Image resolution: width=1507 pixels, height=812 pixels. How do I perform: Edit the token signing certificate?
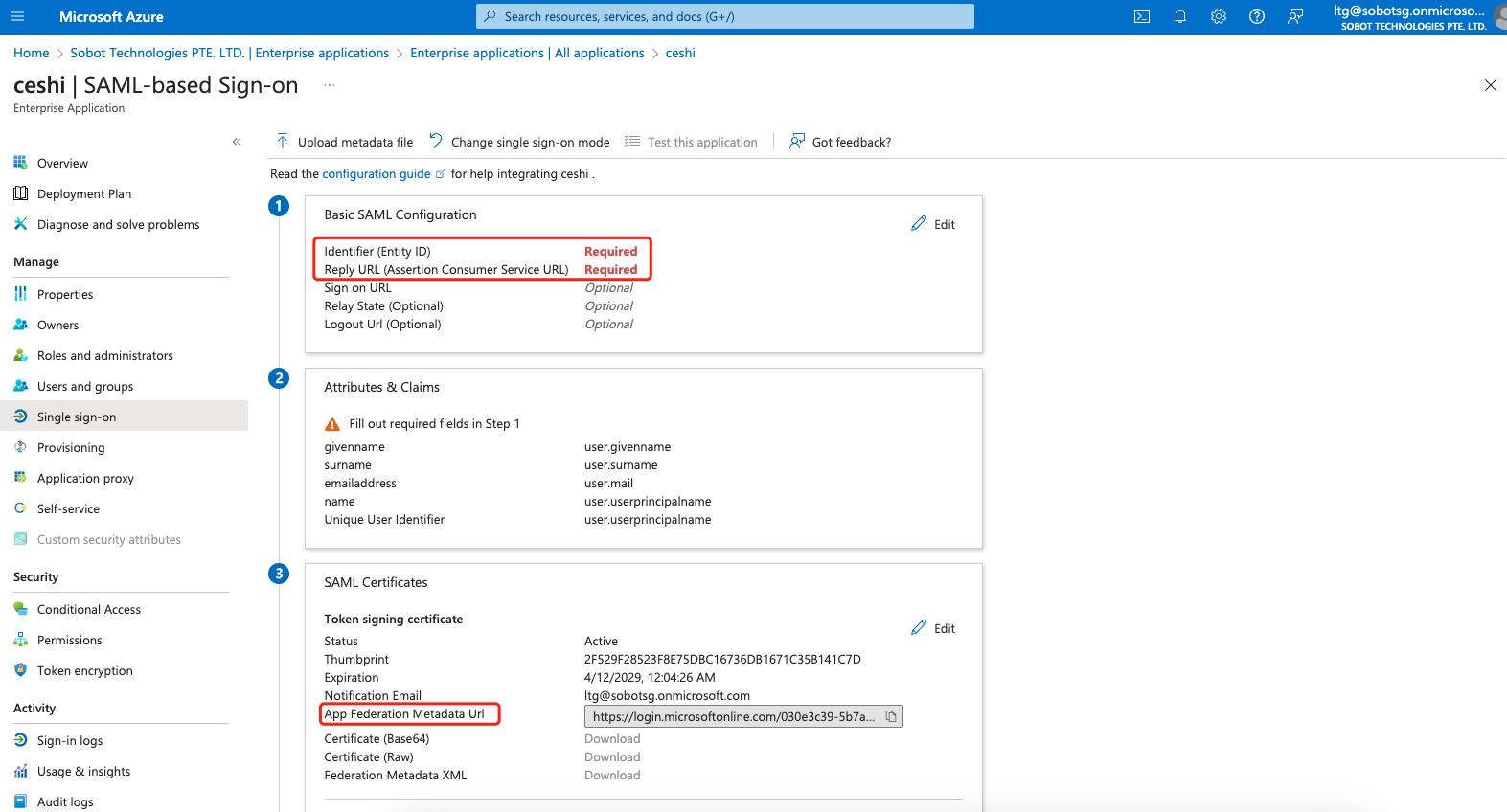coord(933,628)
